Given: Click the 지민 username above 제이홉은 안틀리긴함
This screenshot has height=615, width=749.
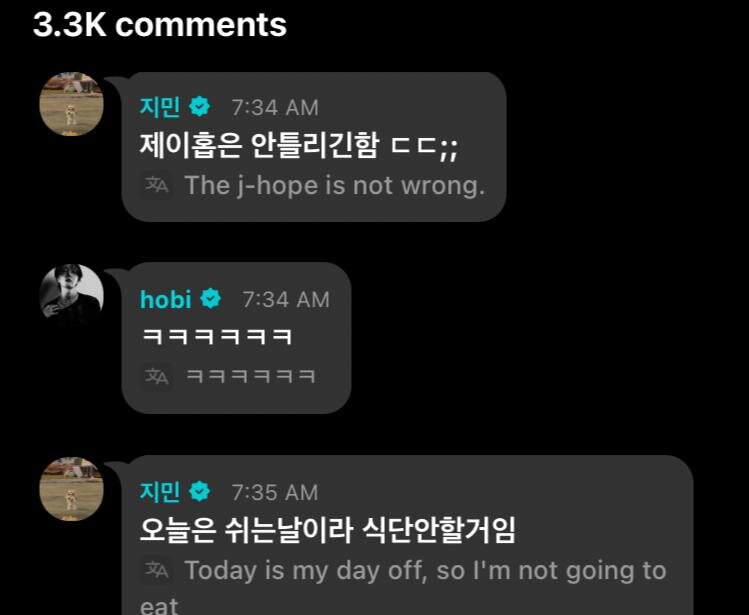Looking at the screenshot, I should pyautogui.click(x=160, y=107).
